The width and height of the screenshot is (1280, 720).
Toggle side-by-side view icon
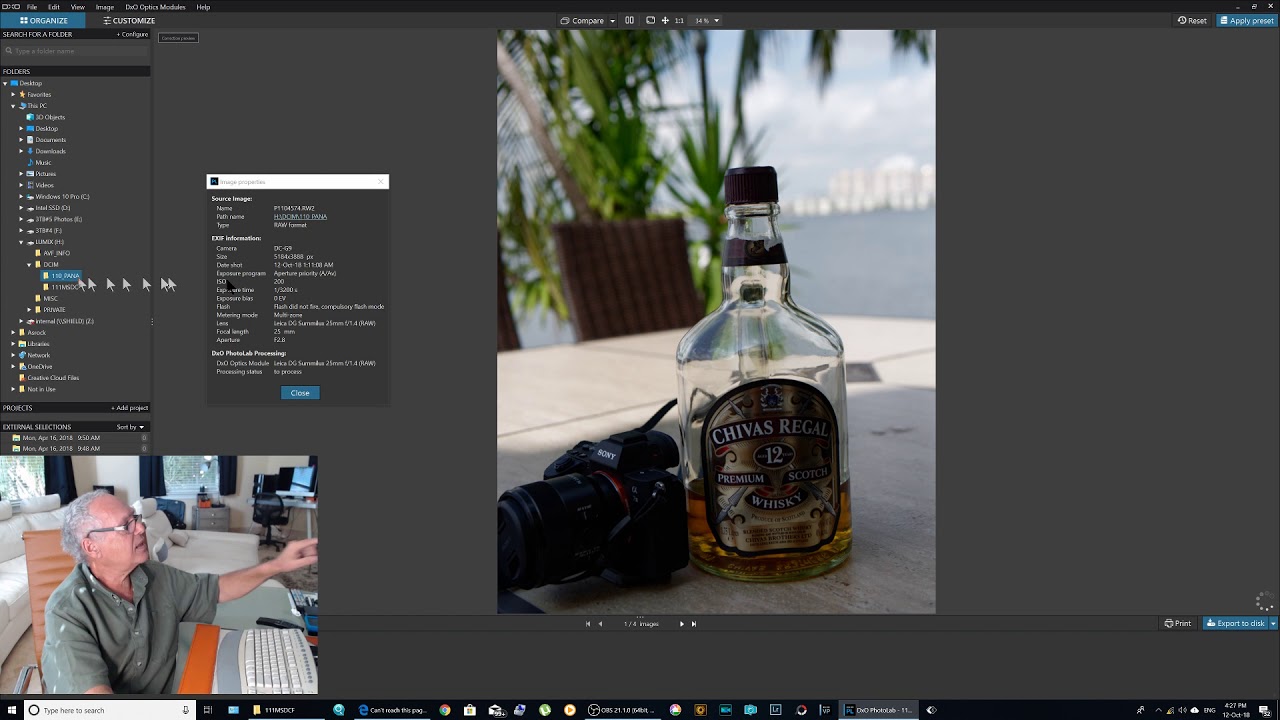(629, 20)
